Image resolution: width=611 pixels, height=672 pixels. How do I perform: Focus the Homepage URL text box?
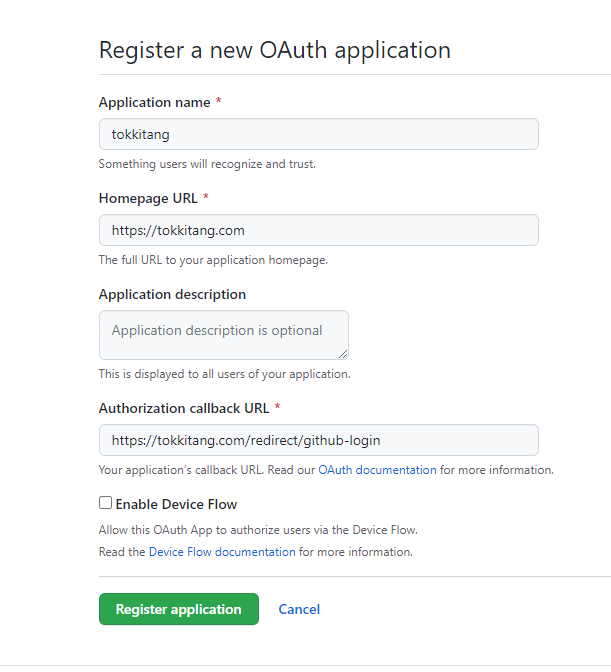(318, 230)
